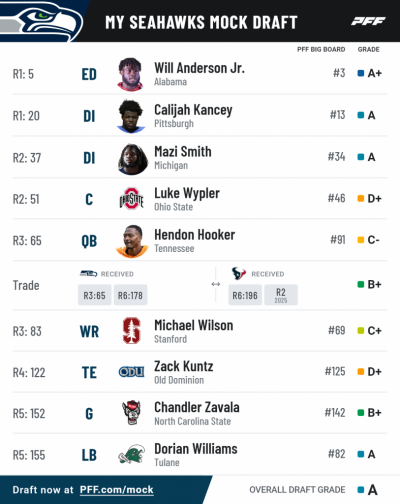The image size is (400, 504).
Task: Click the Tulane wave logo by Dorian Williams
Action: pyautogui.click(x=131, y=454)
